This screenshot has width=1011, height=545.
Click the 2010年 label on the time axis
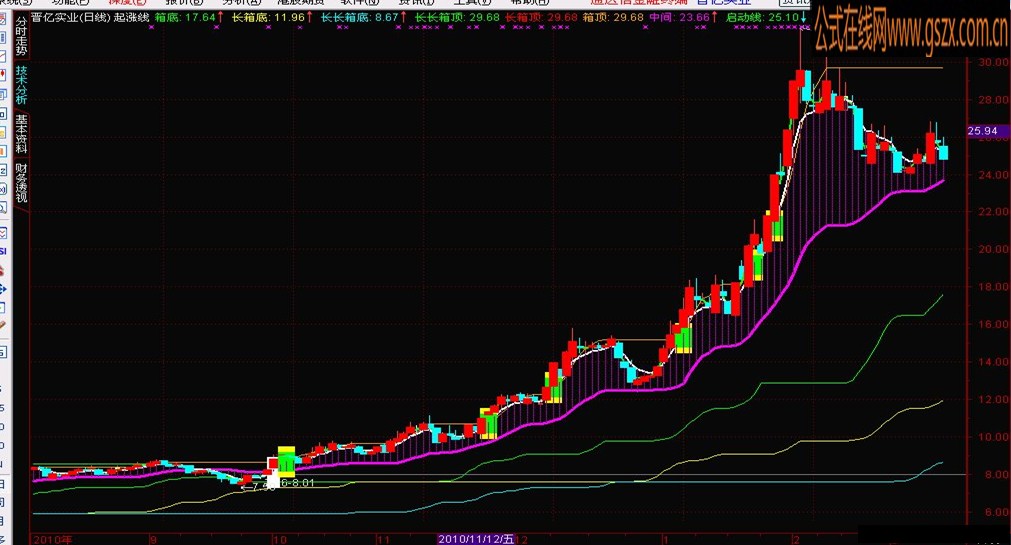pos(52,539)
